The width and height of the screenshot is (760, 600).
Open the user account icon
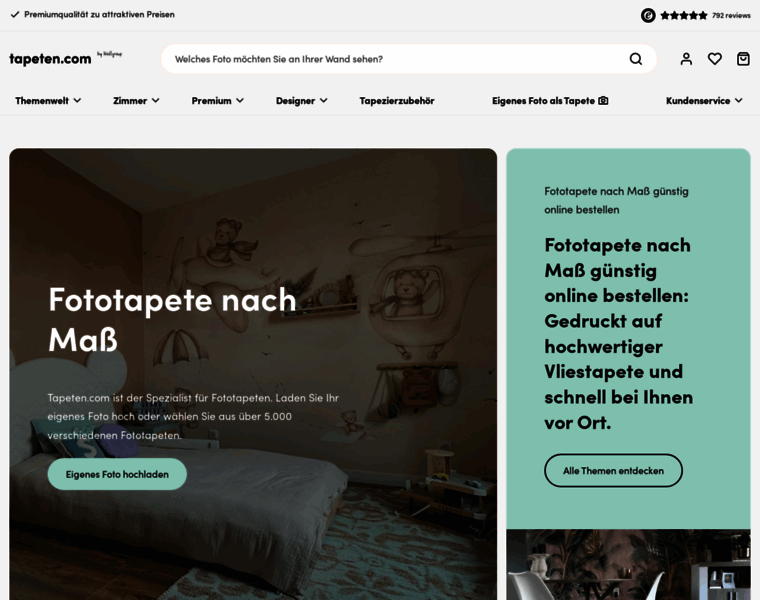click(686, 59)
